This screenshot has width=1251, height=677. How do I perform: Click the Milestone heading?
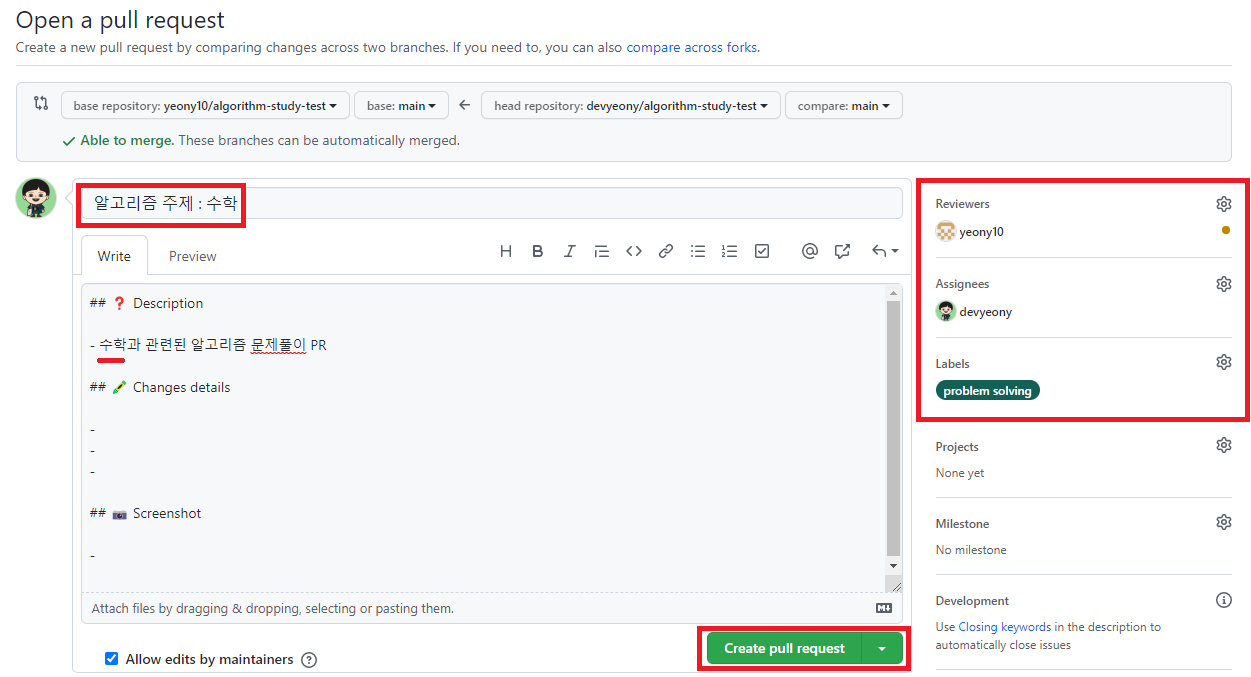pyautogui.click(x=963, y=524)
